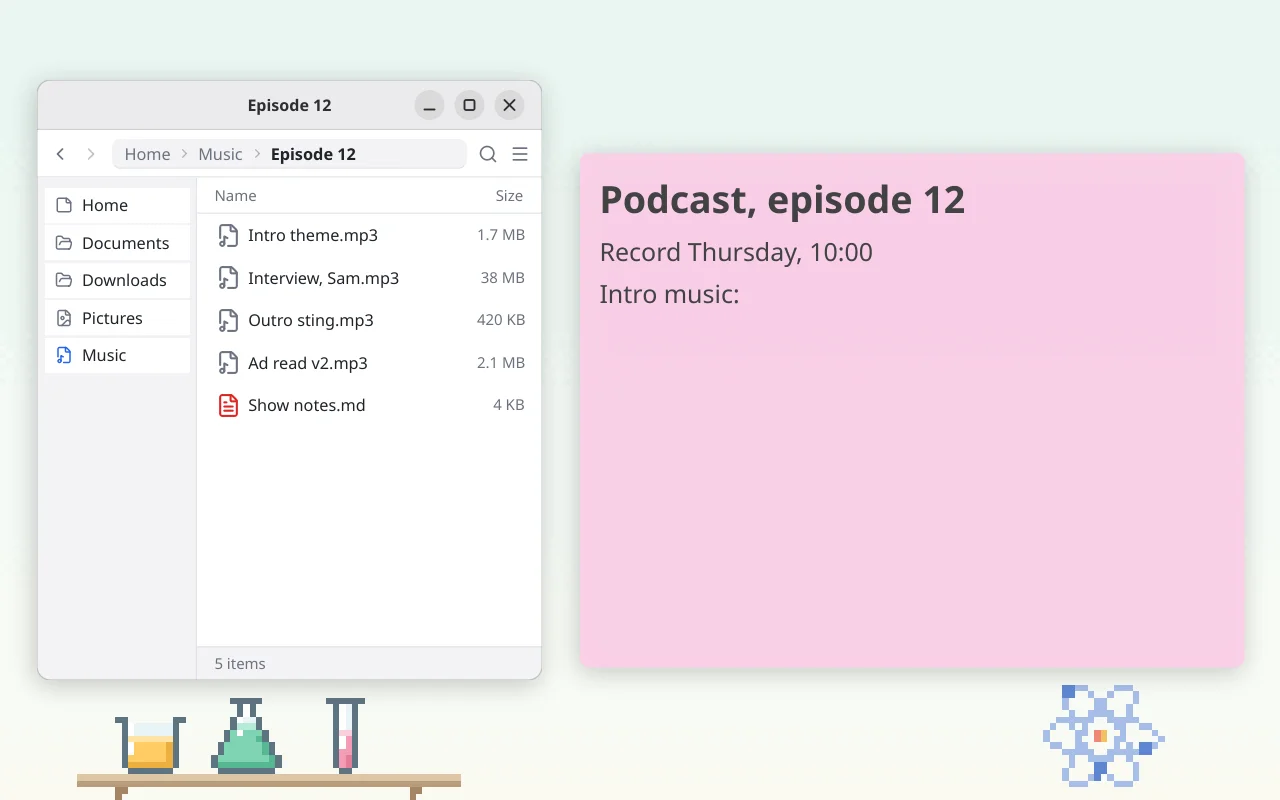Sort files by the Size column
The height and width of the screenshot is (800, 1280).
(x=509, y=196)
